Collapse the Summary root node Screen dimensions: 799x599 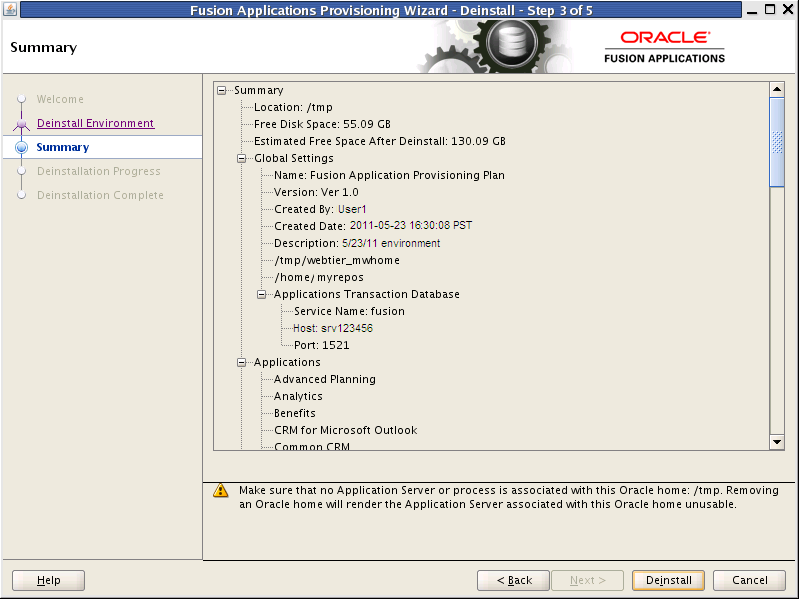222,90
